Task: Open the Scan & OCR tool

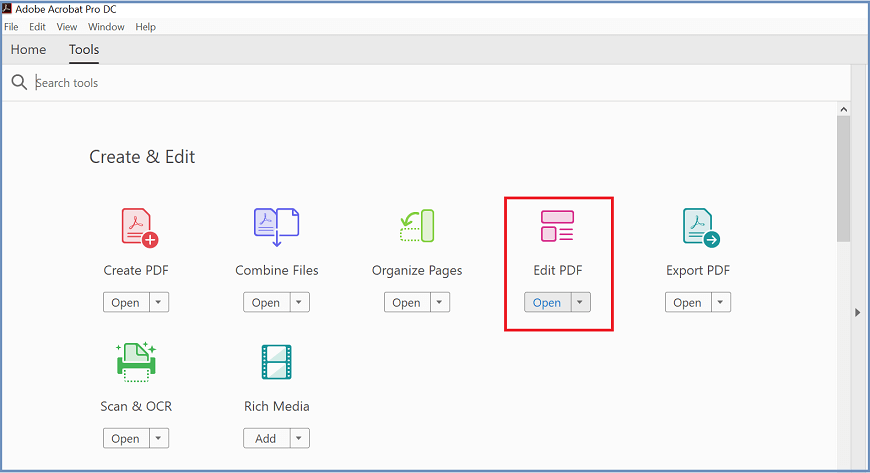Action: tap(125, 439)
